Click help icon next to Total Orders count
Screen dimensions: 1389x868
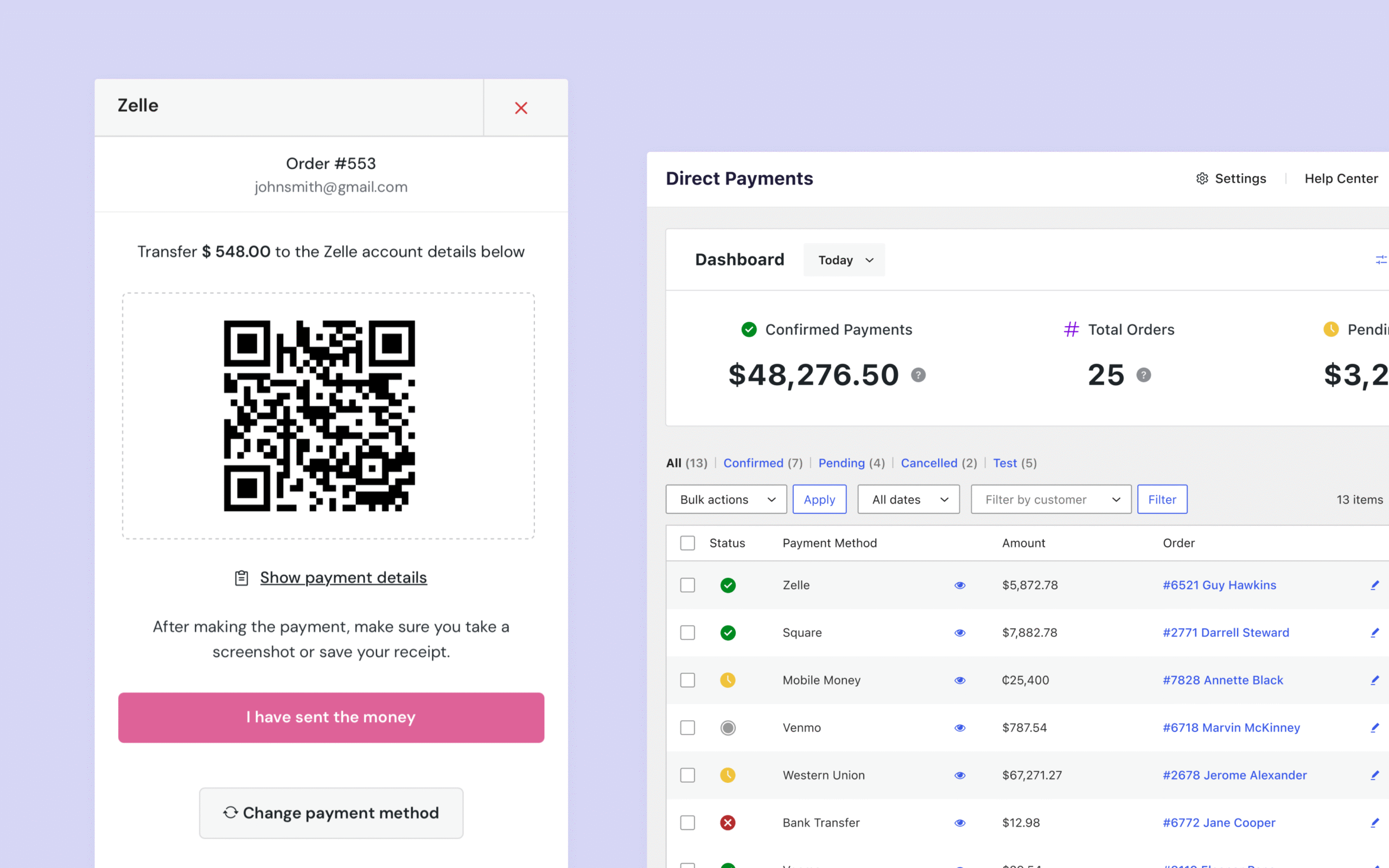point(1143,375)
